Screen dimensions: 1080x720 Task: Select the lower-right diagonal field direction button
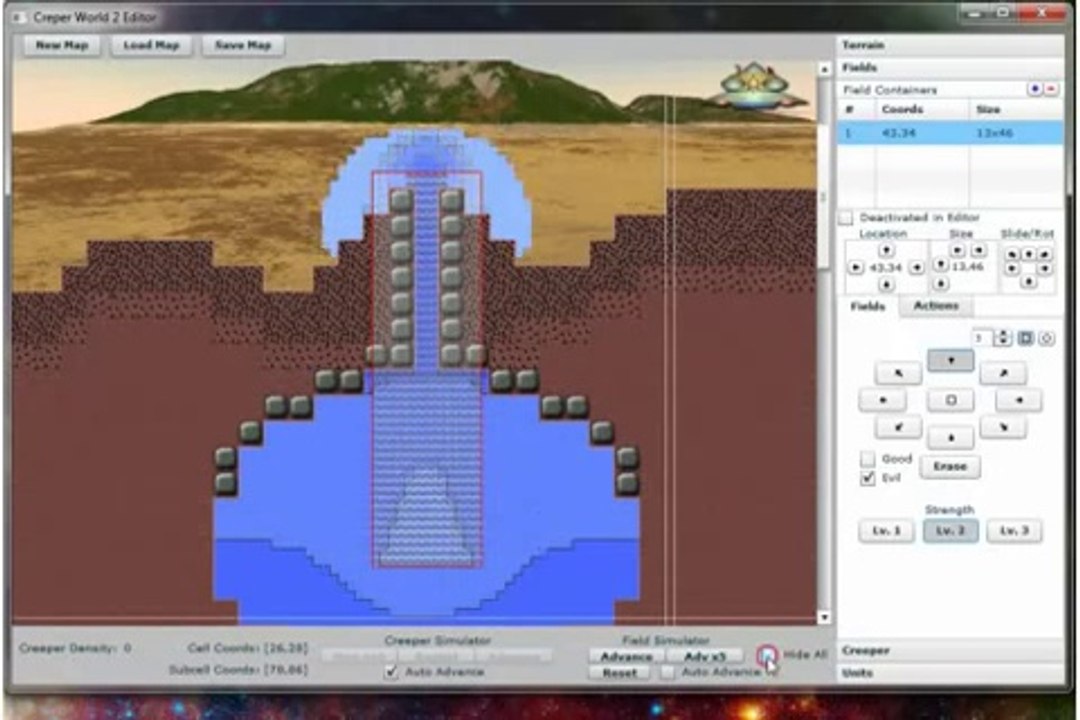[x=1003, y=427]
